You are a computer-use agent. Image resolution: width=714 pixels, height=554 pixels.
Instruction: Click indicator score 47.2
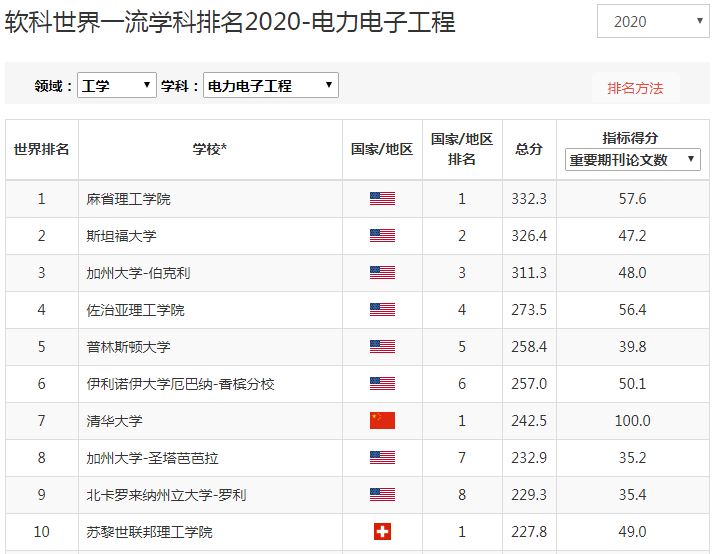[632, 236]
